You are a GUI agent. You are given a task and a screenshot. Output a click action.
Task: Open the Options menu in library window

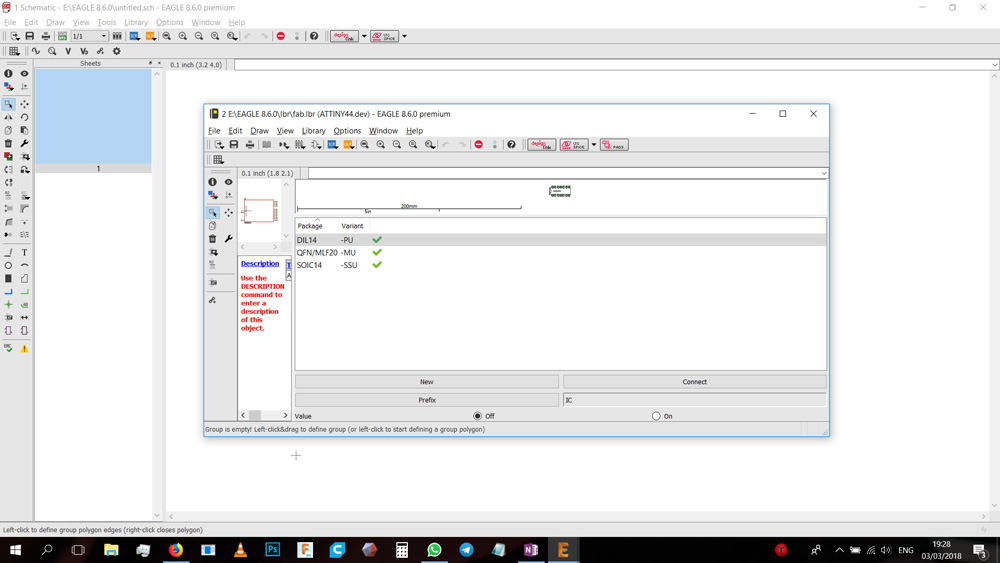pos(347,131)
